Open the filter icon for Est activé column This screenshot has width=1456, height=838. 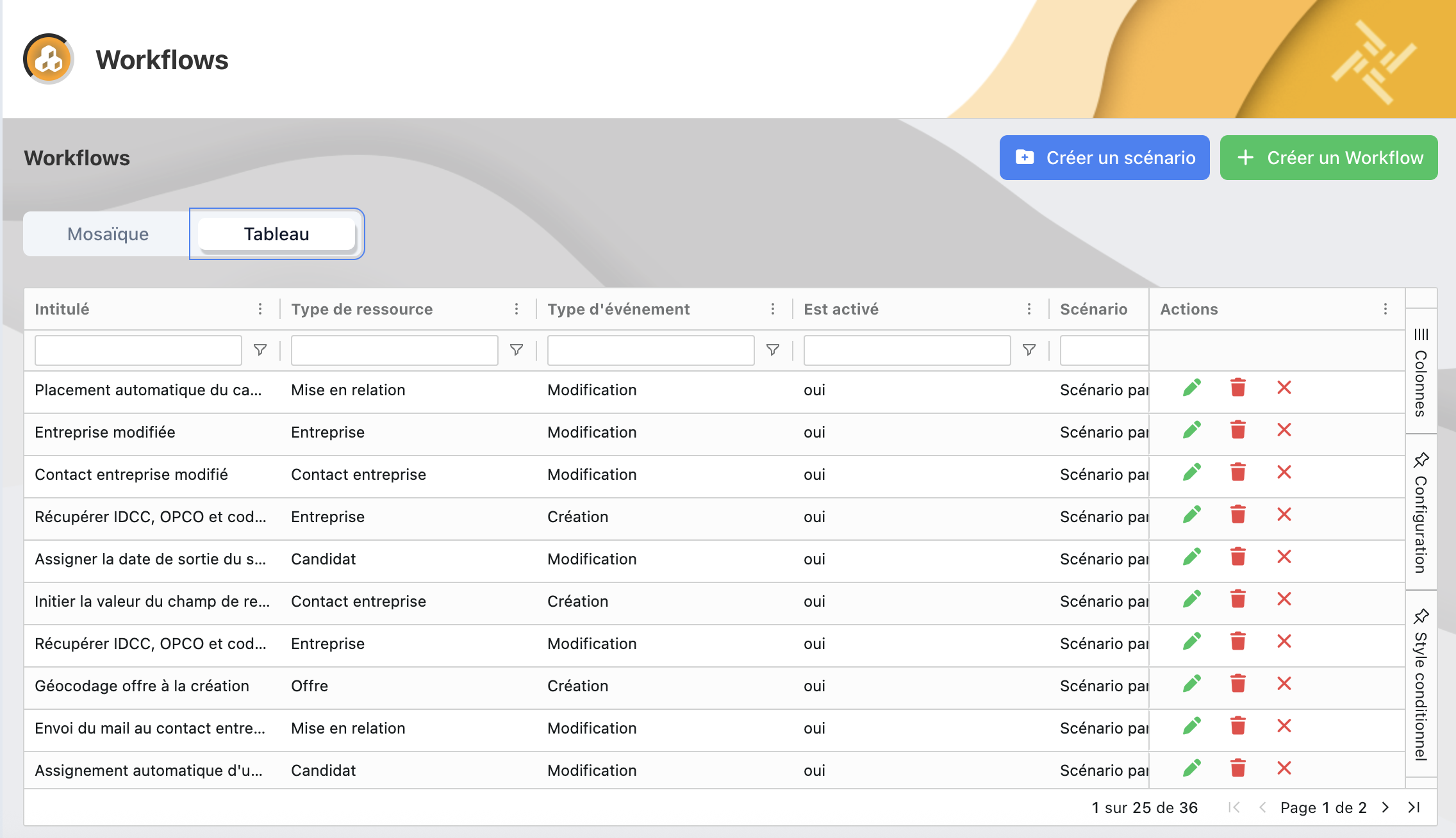point(1029,350)
